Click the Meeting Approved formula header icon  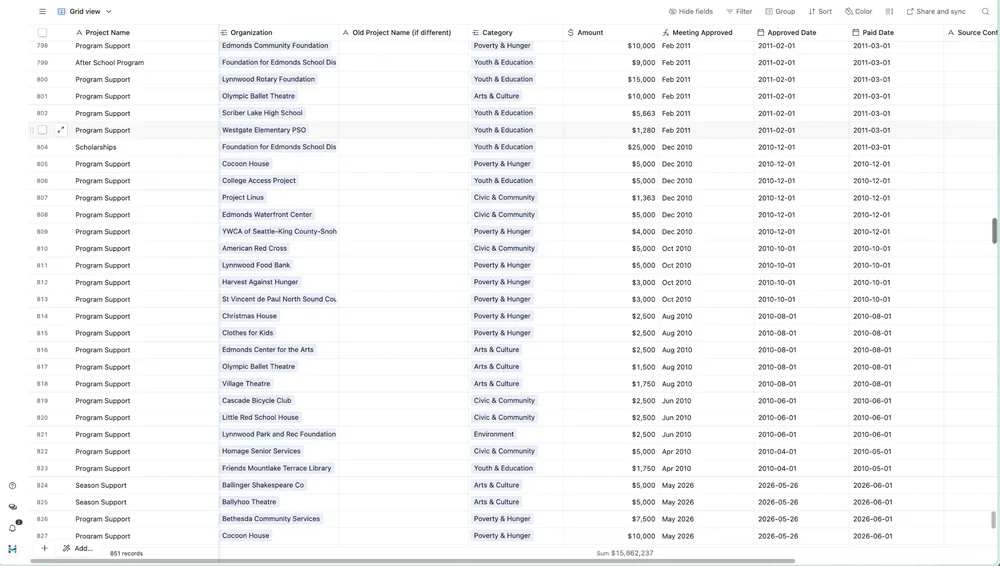(x=666, y=33)
